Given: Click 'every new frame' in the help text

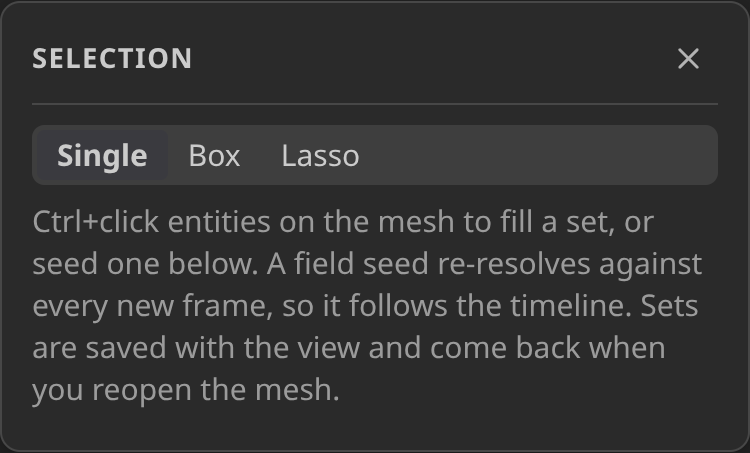Looking at the screenshot, I should pos(153,306).
